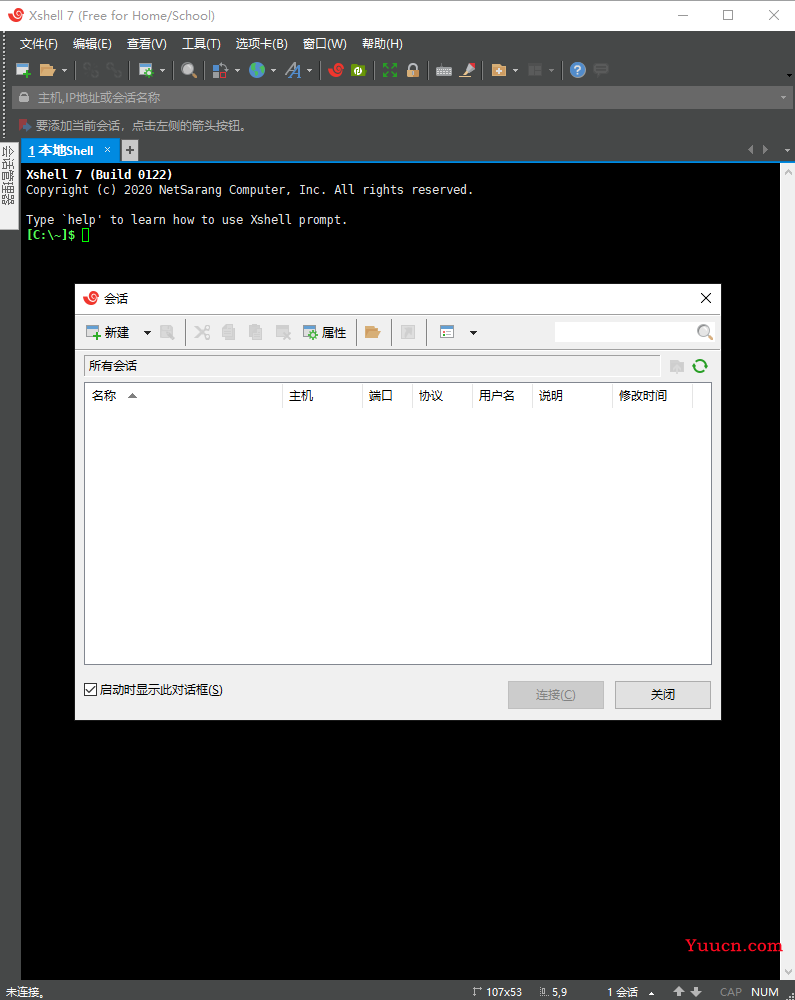Close the 会话 dialog with the X
Viewport: 795px width, 1000px height.
click(x=705, y=298)
